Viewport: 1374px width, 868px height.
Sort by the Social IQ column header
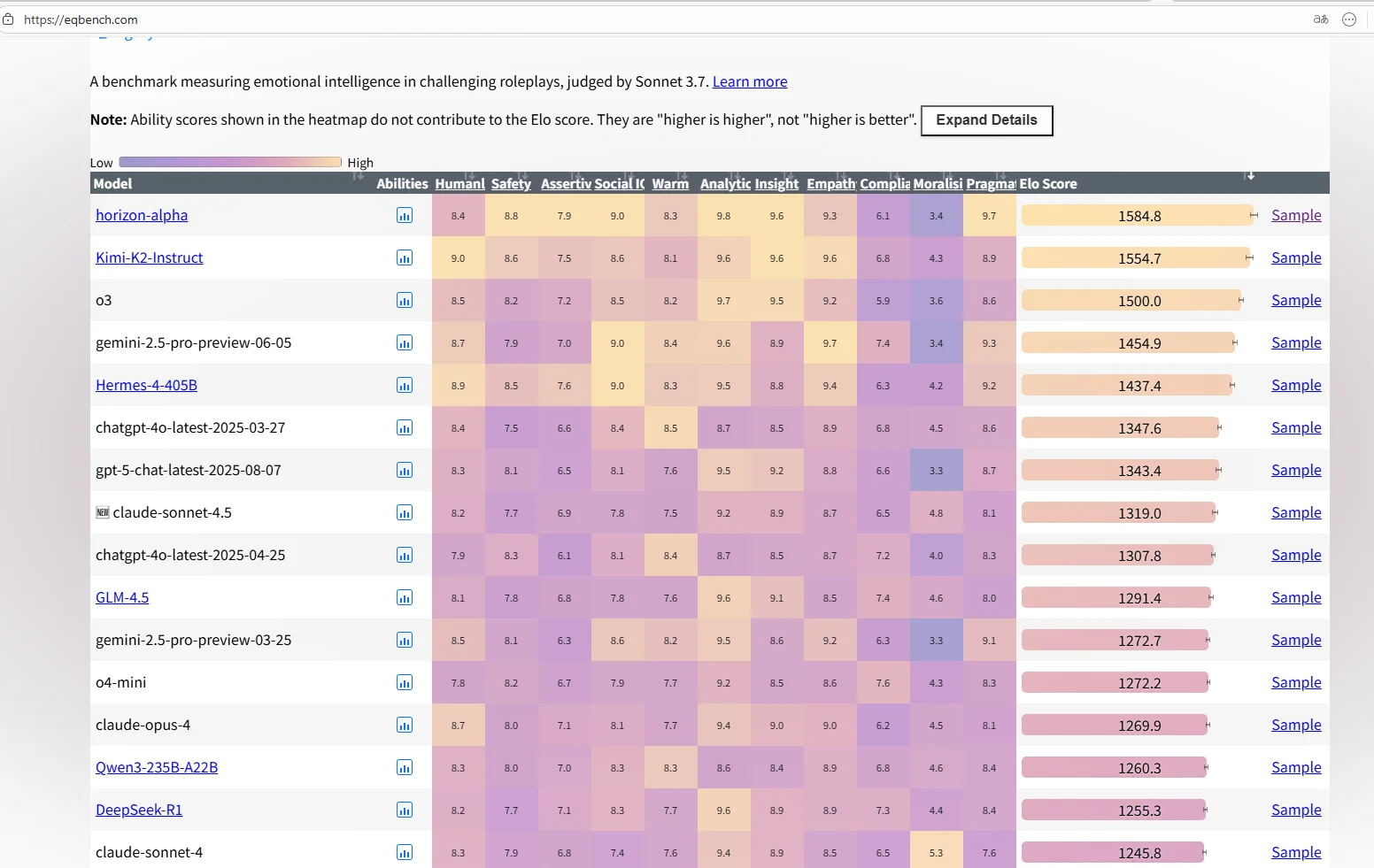(620, 184)
